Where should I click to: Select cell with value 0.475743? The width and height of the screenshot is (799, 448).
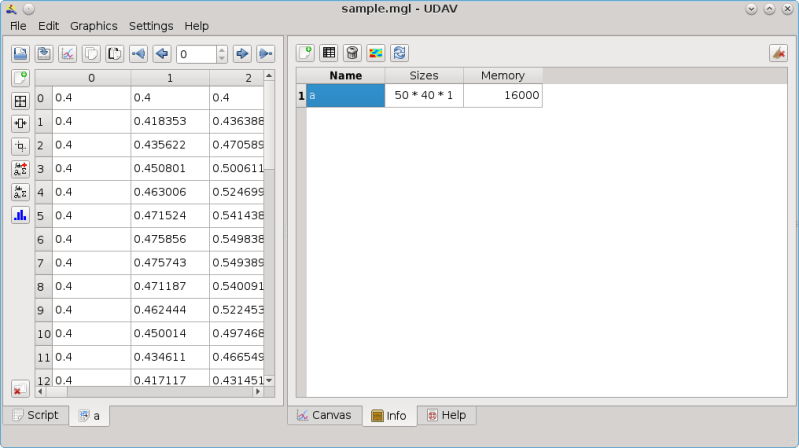170,262
